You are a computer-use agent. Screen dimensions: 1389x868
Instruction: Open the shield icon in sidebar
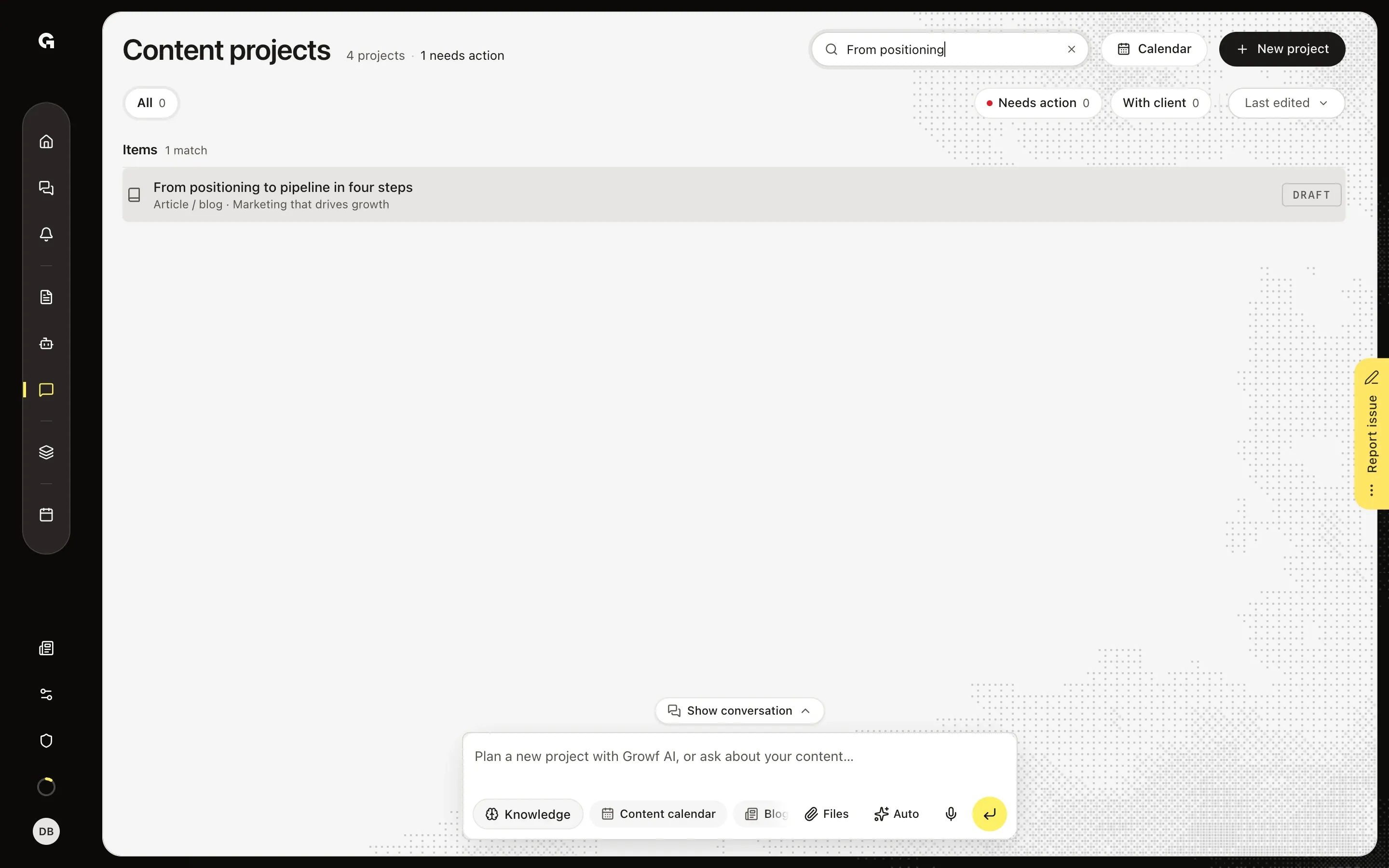click(x=46, y=741)
